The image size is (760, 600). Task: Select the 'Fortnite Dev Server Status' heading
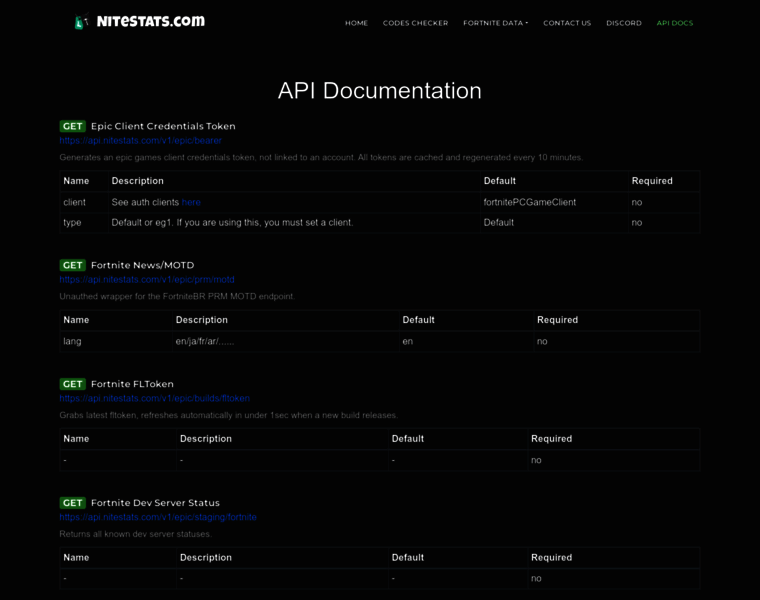(x=156, y=503)
